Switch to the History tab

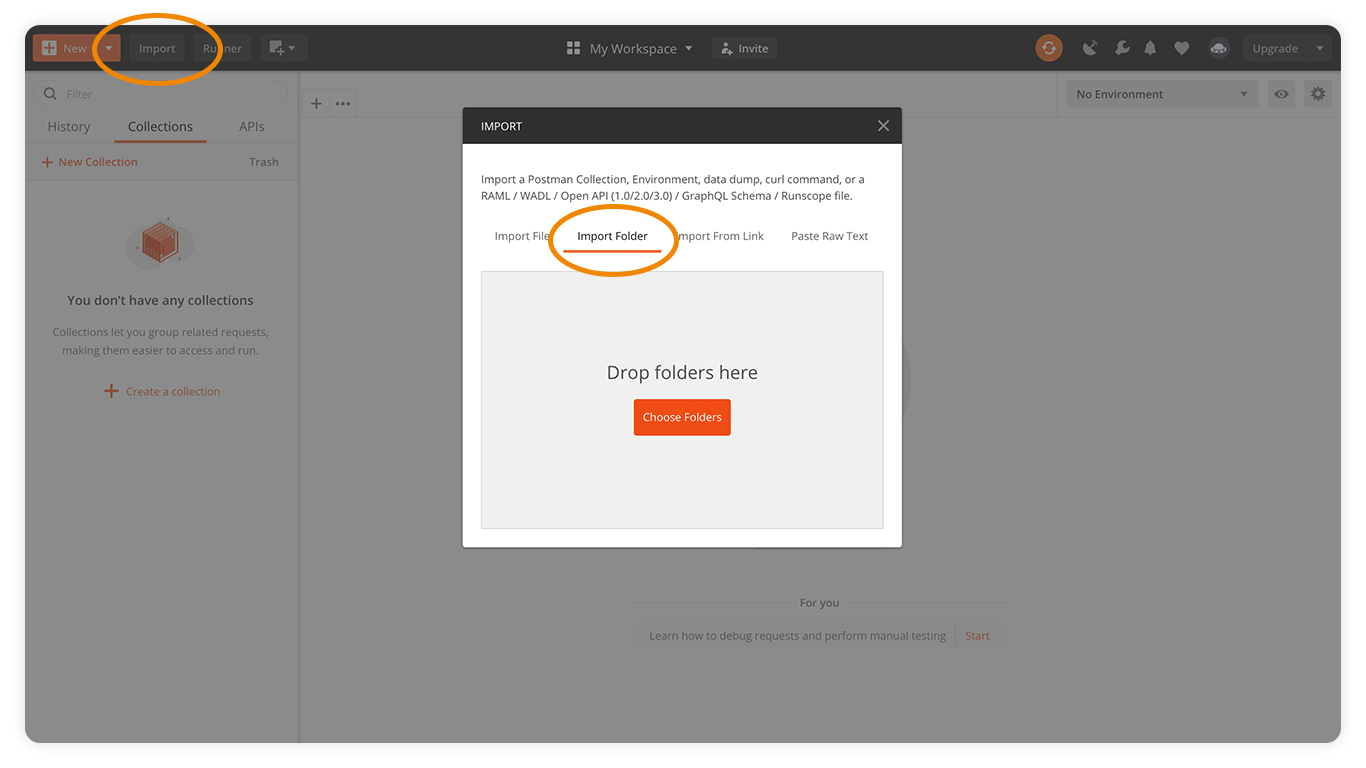(x=69, y=127)
